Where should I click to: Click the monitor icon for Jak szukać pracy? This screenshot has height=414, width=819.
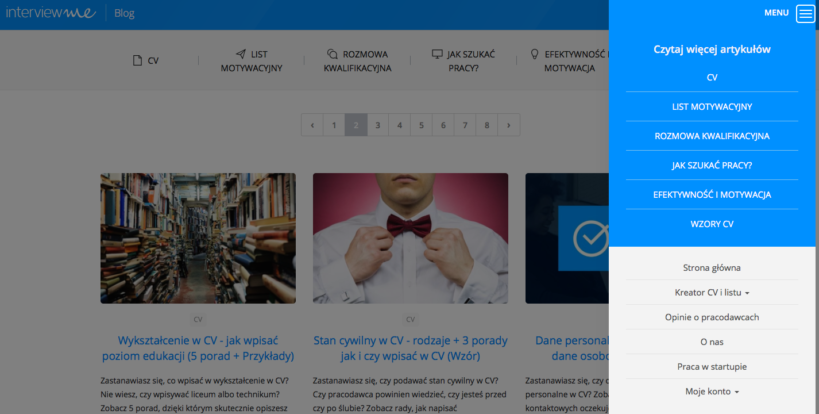pos(437,54)
